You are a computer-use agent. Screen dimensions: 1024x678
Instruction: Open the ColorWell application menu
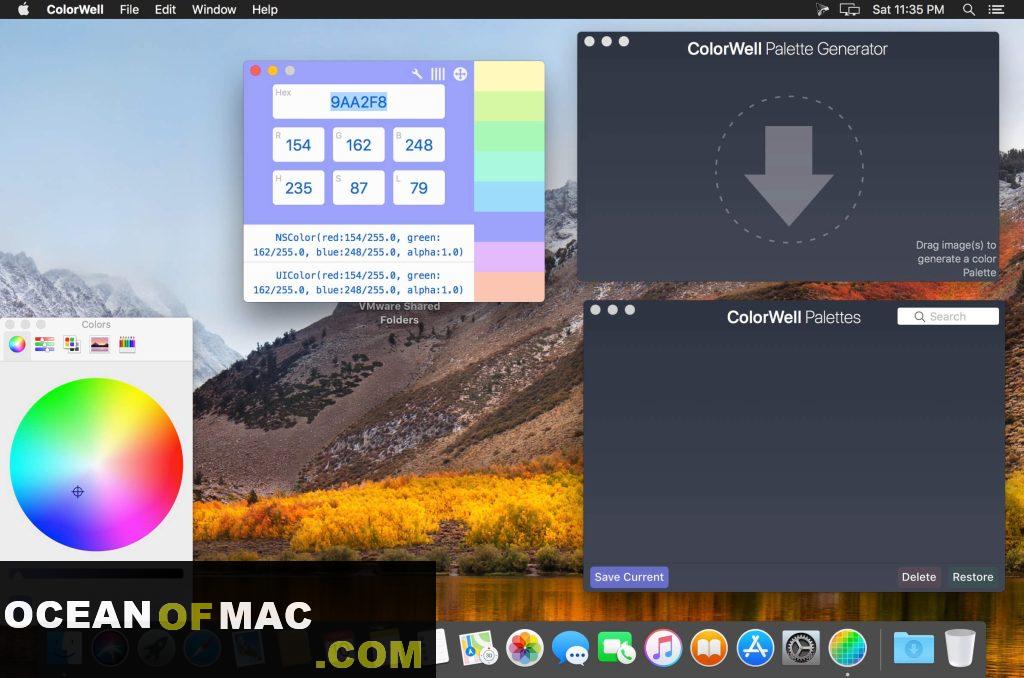(x=75, y=9)
